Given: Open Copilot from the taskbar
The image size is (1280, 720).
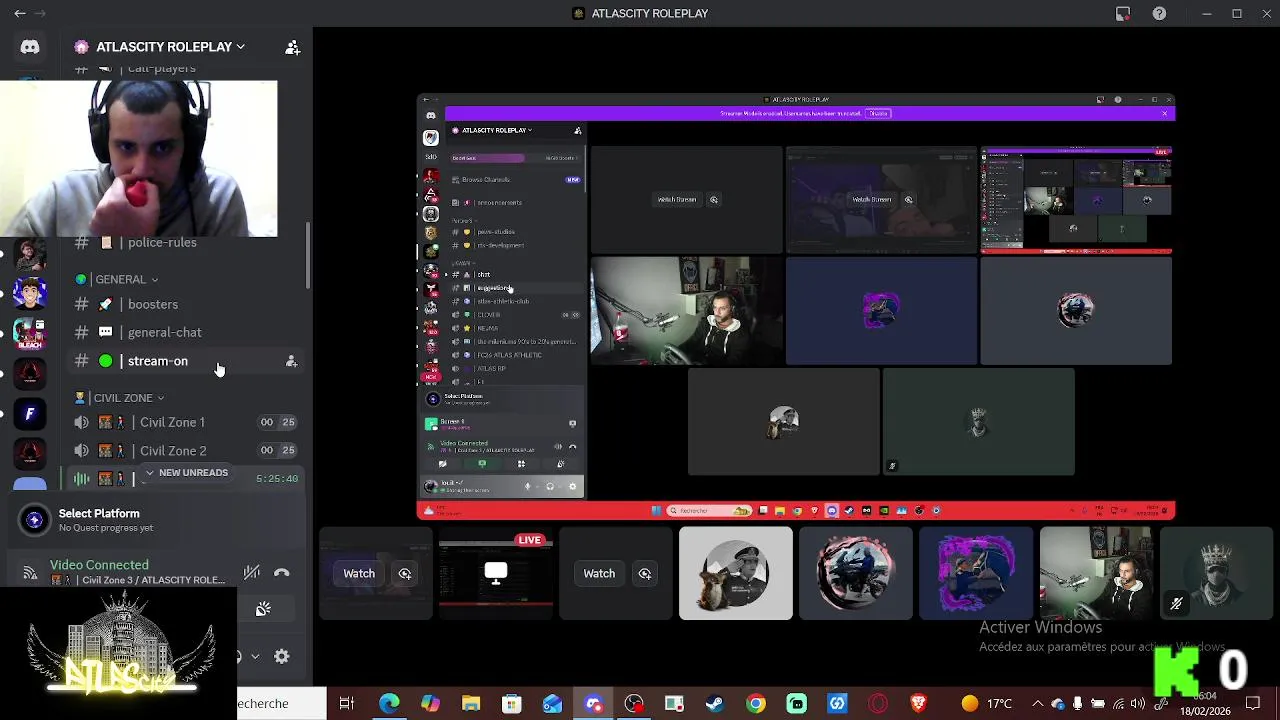Looking at the screenshot, I should tap(430, 704).
